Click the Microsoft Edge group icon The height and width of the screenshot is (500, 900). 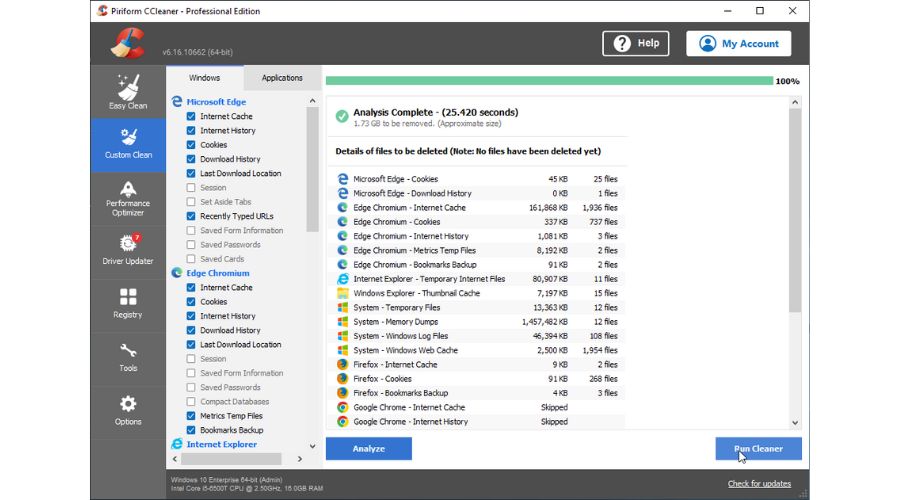point(177,102)
